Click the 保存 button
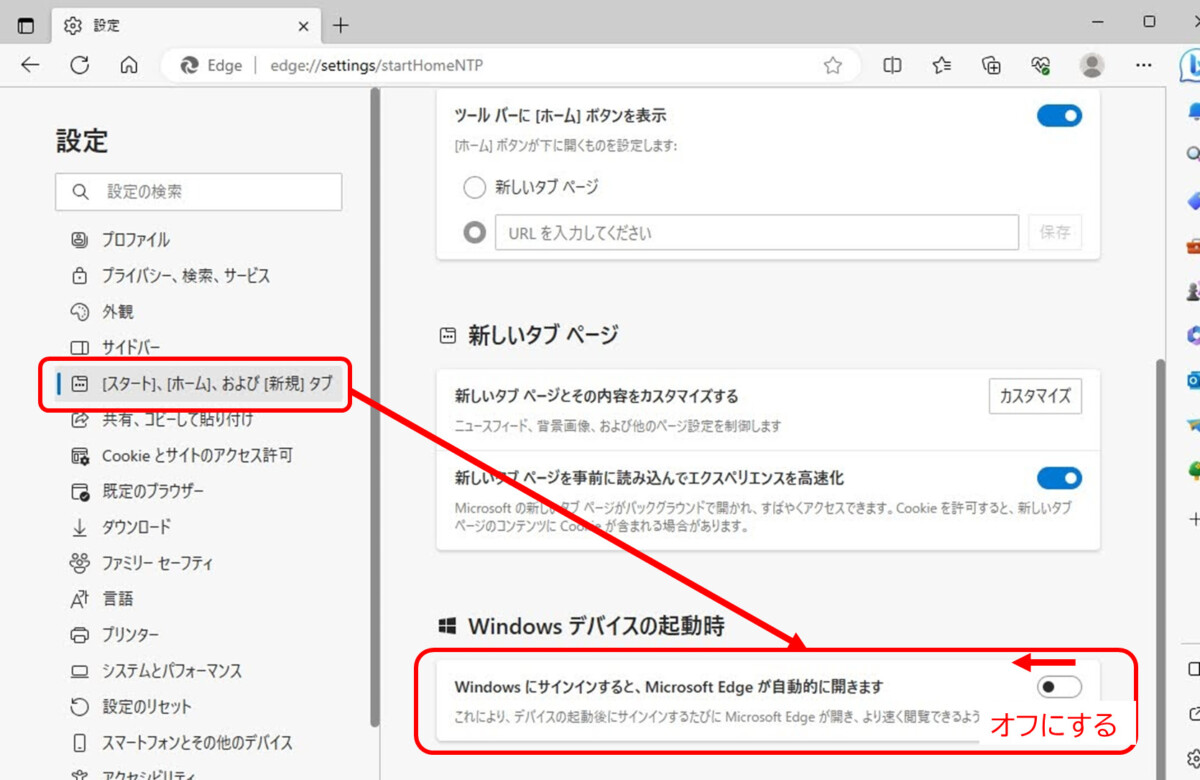The height and width of the screenshot is (780, 1200). click(x=1055, y=232)
